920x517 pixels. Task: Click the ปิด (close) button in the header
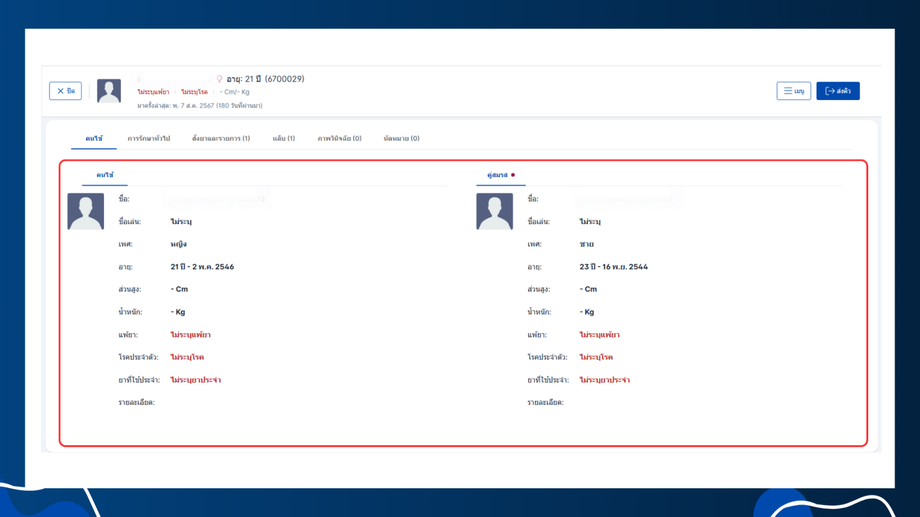(x=65, y=91)
